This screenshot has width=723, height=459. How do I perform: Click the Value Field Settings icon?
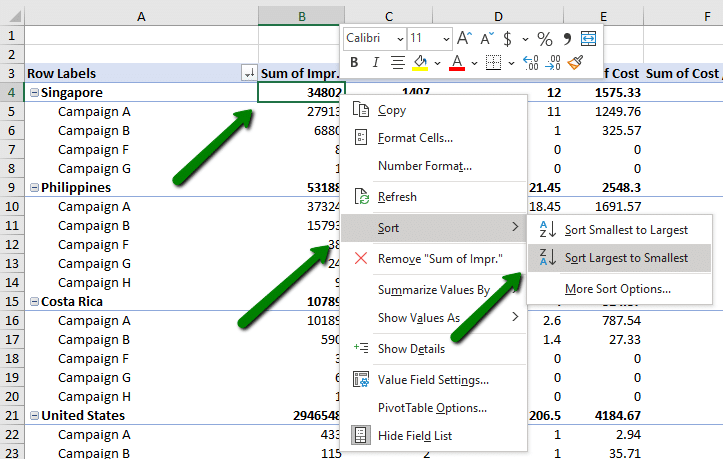coord(361,379)
